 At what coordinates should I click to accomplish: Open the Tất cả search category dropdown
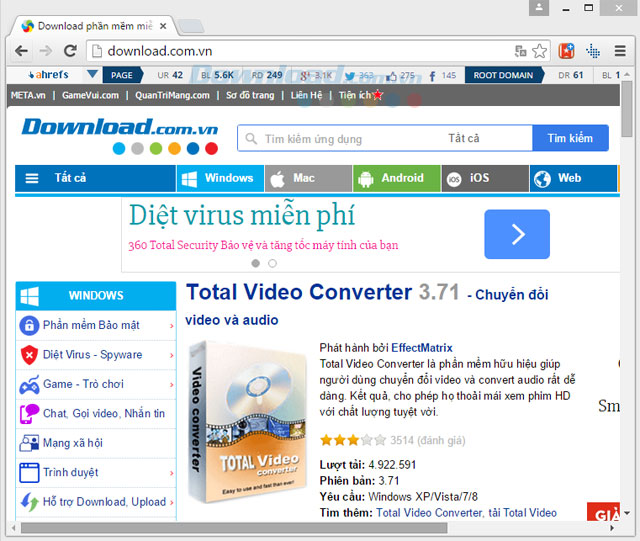click(x=464, y=138)
